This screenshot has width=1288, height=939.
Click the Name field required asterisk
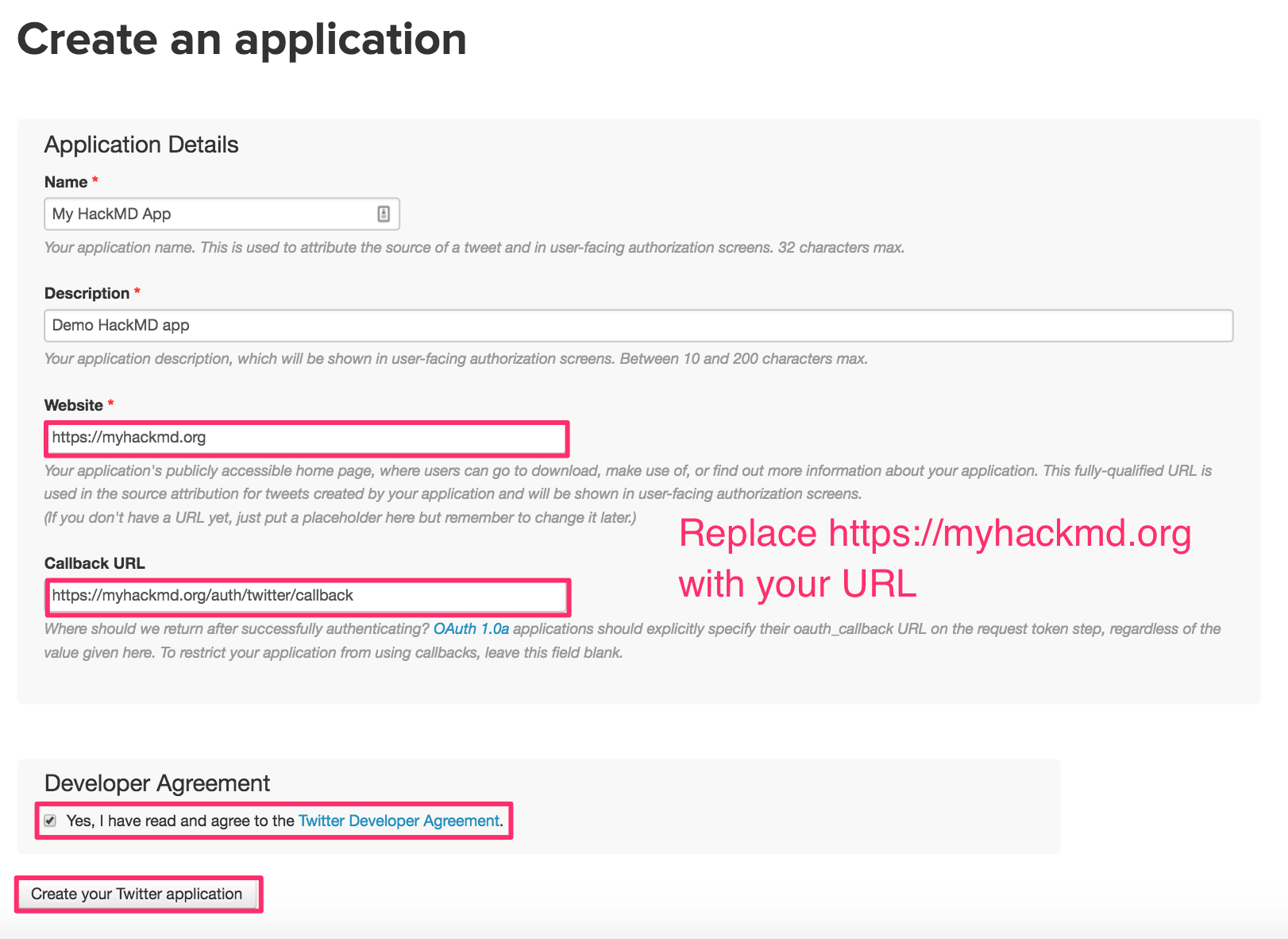pyautogui.click(x=94, y=180)
